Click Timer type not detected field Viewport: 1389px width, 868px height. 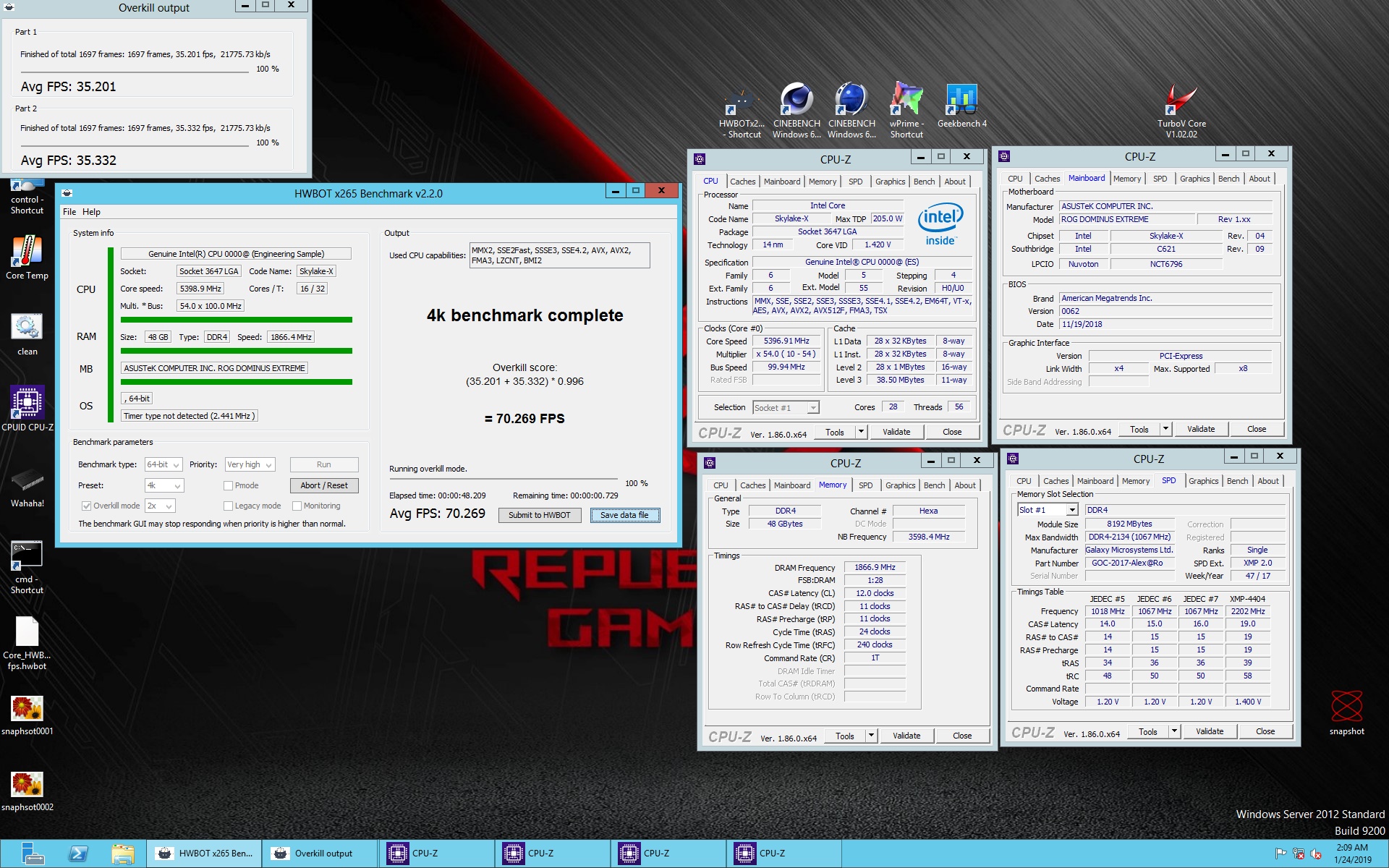(189, 416)
